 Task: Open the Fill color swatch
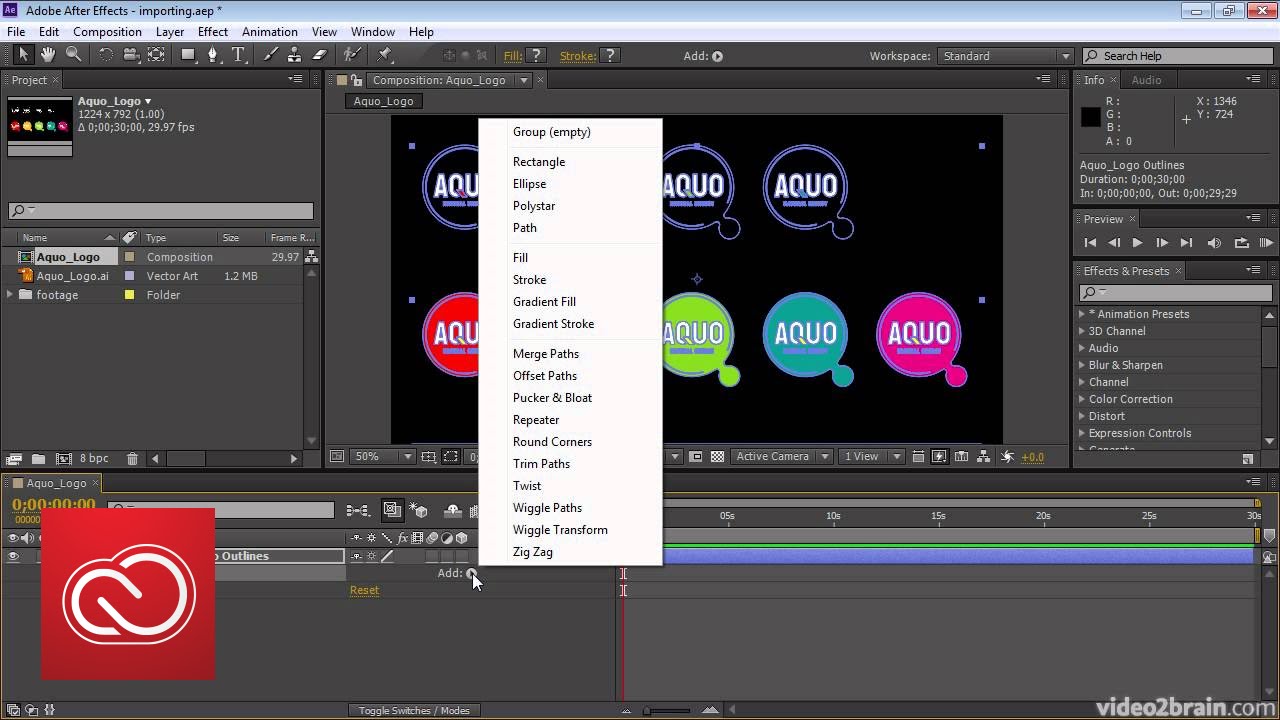537,55
